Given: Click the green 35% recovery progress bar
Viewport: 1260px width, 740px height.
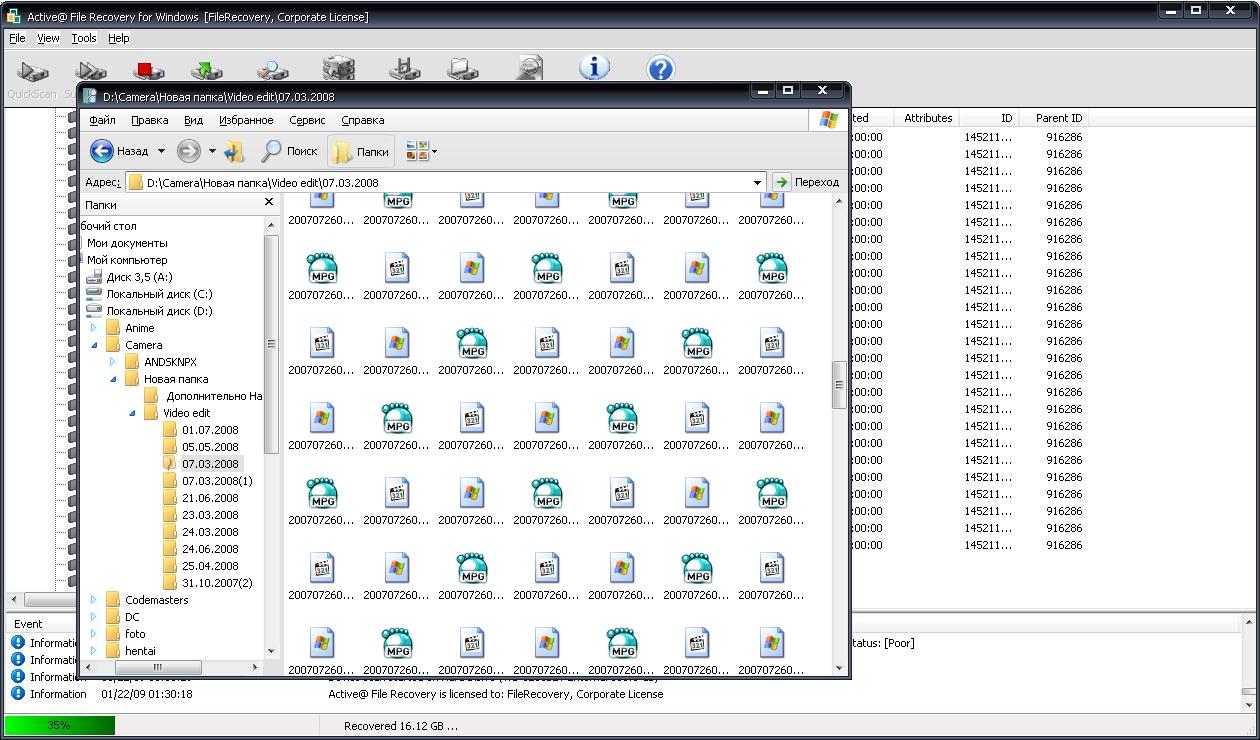Looking at the screenshot, I should pos(60,725).
